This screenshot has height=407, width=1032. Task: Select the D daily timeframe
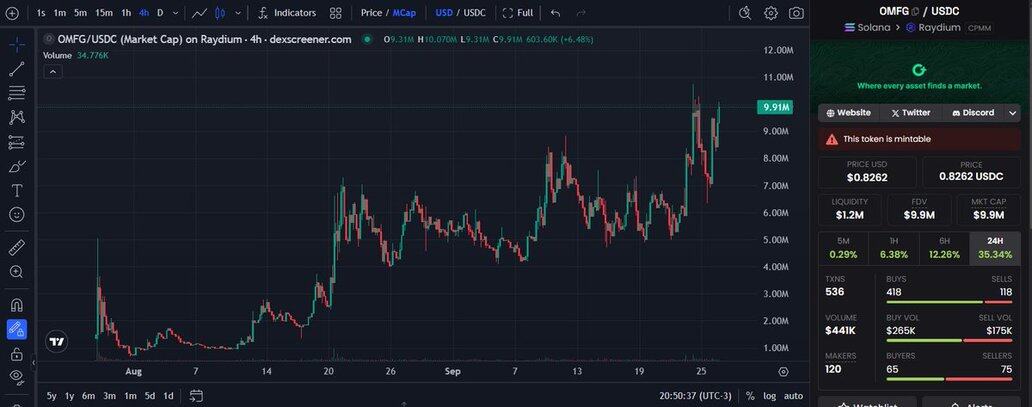[160, 13]
